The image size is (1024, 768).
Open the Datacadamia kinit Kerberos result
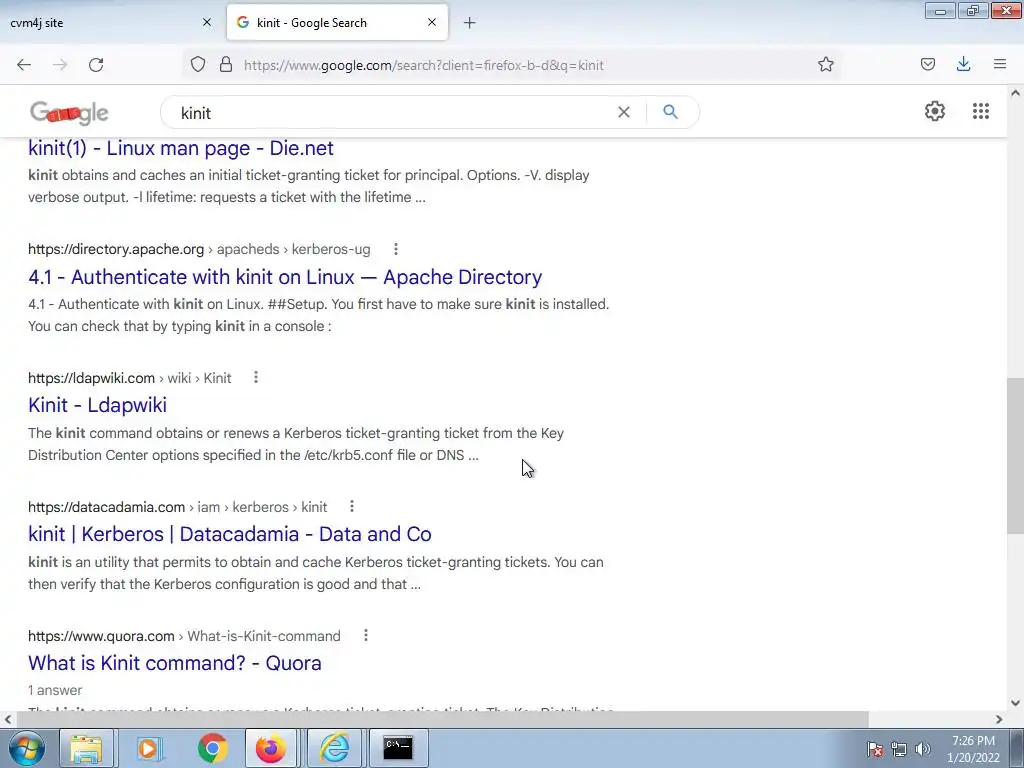pyautogui.click(x=230, y=534)
